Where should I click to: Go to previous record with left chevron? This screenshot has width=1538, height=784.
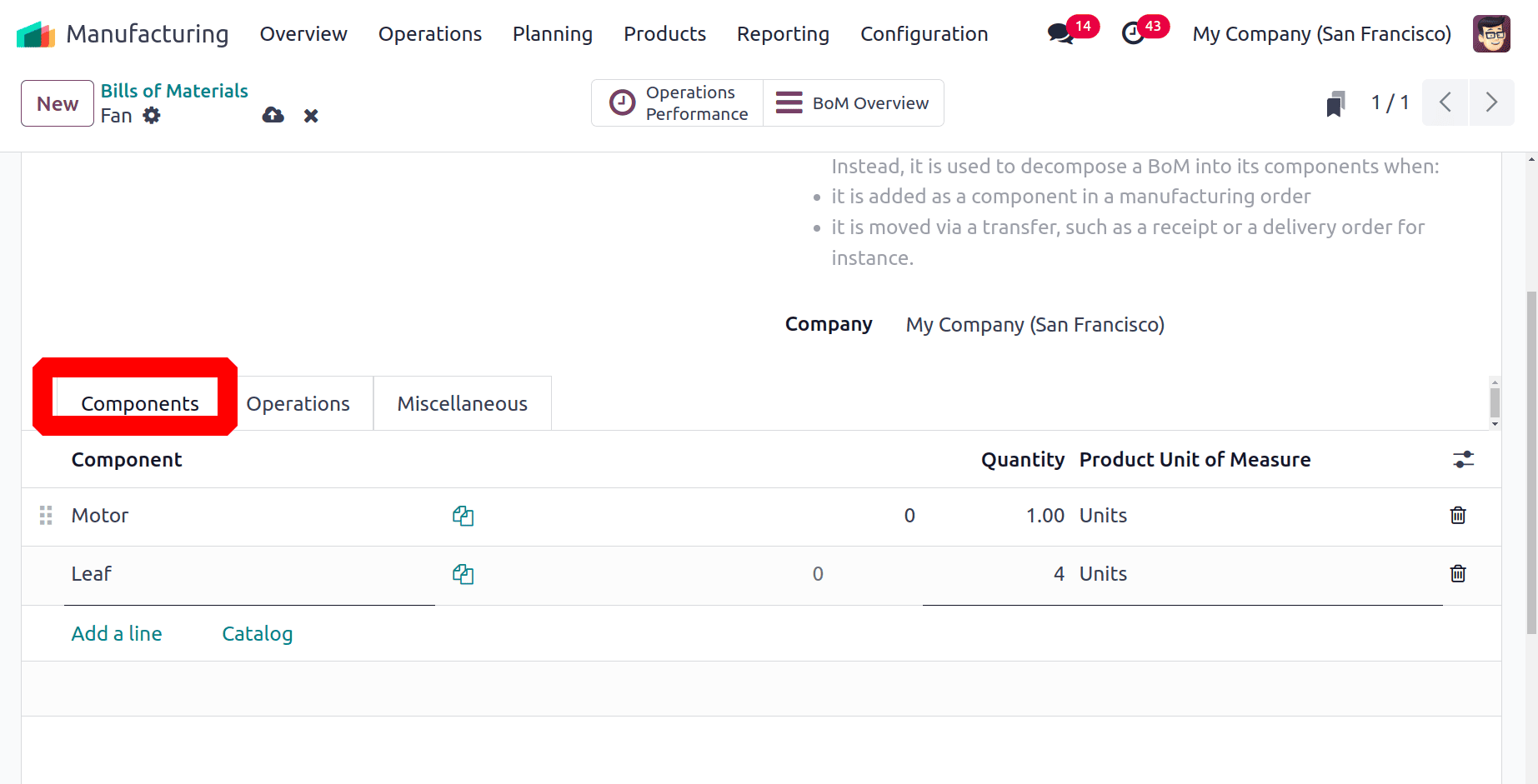[x=1445, y=102]
